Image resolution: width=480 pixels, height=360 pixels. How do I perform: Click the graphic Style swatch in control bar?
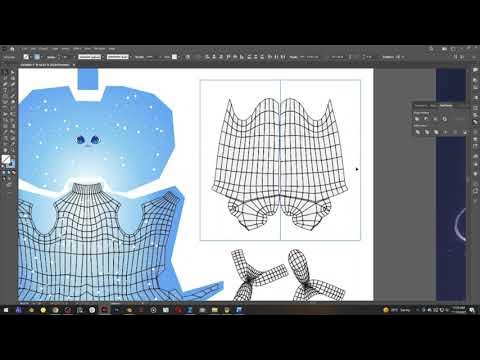click(x=174, y=57)
